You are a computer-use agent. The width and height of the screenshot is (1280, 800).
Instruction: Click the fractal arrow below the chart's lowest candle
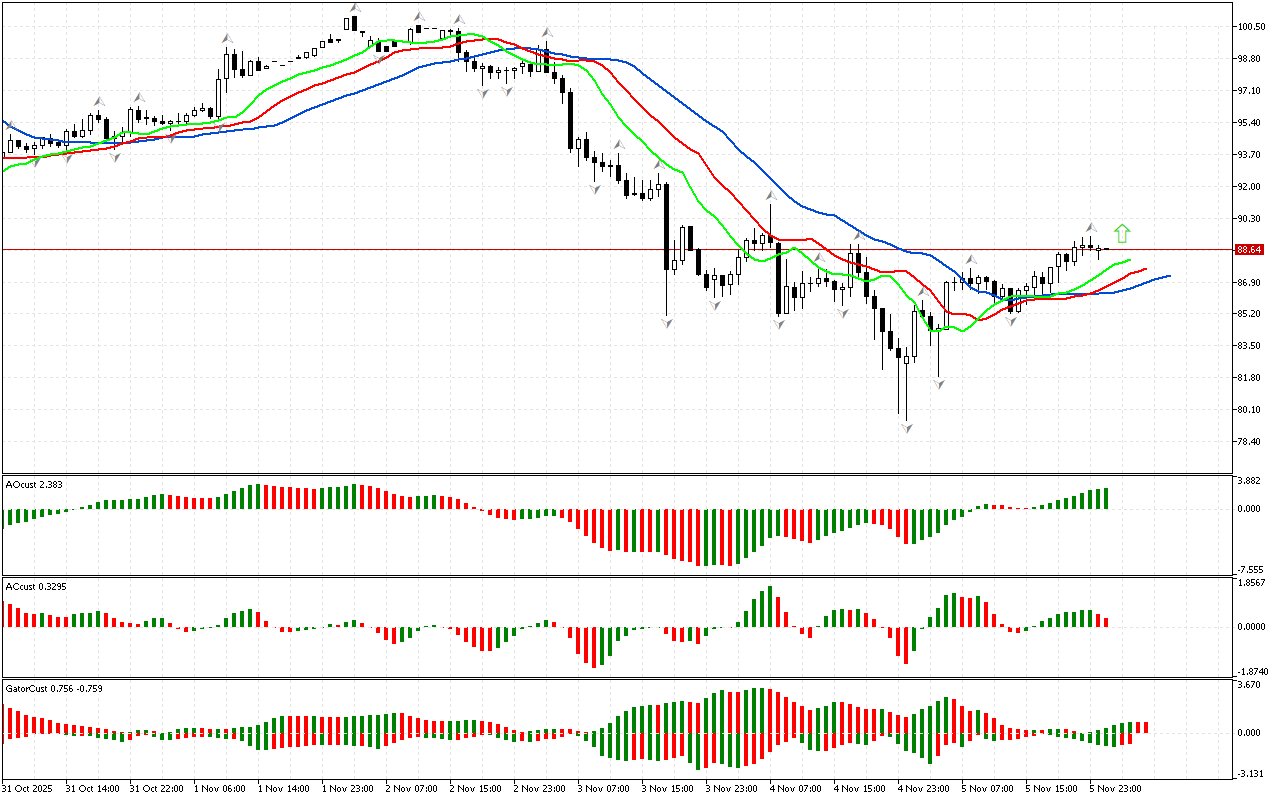(x=906, y=428)
